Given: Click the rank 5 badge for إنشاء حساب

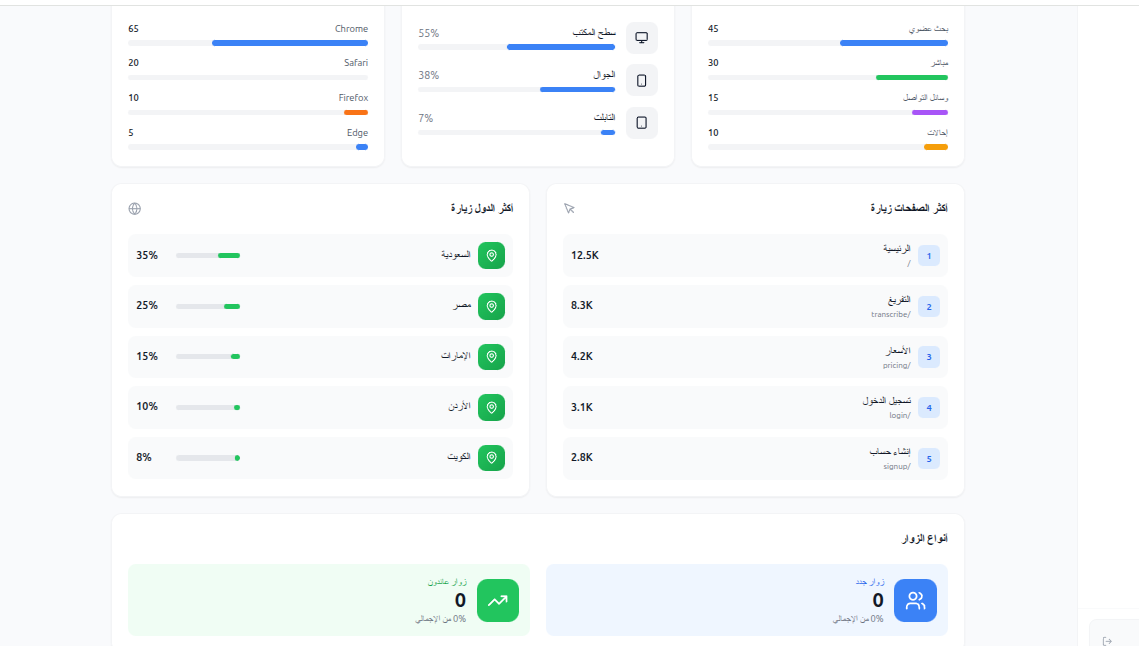Looking at the screenshot, I should (x=929, y=459).
